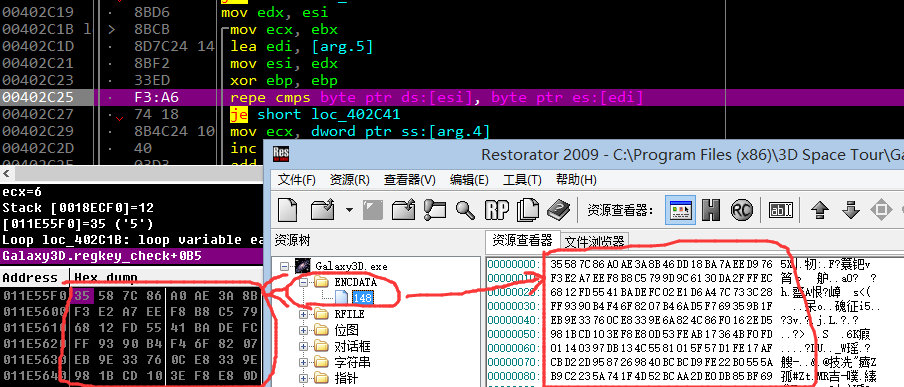The height and width of the screenshot is (387, 904).
Task: Click the folder icon beside RFILE
Action: (x=322, y=314)
